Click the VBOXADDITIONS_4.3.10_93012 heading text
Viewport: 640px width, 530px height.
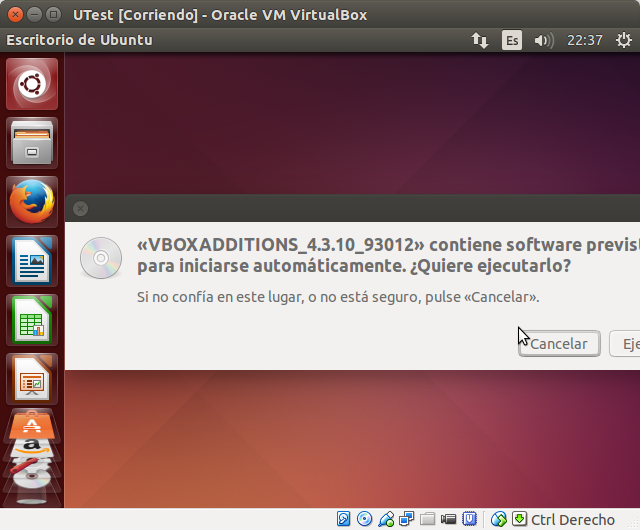pyautogui.click(x=281, y=245)
